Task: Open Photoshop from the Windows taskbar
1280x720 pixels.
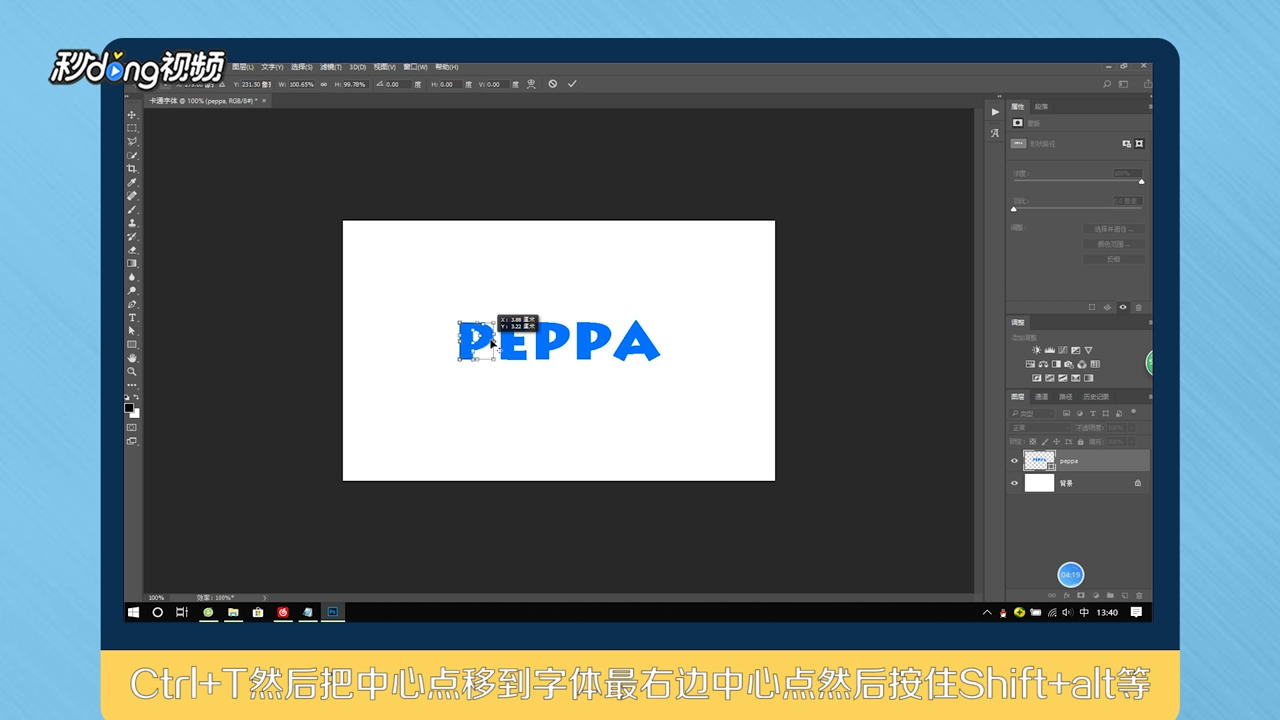Action: tap(333, 612)
